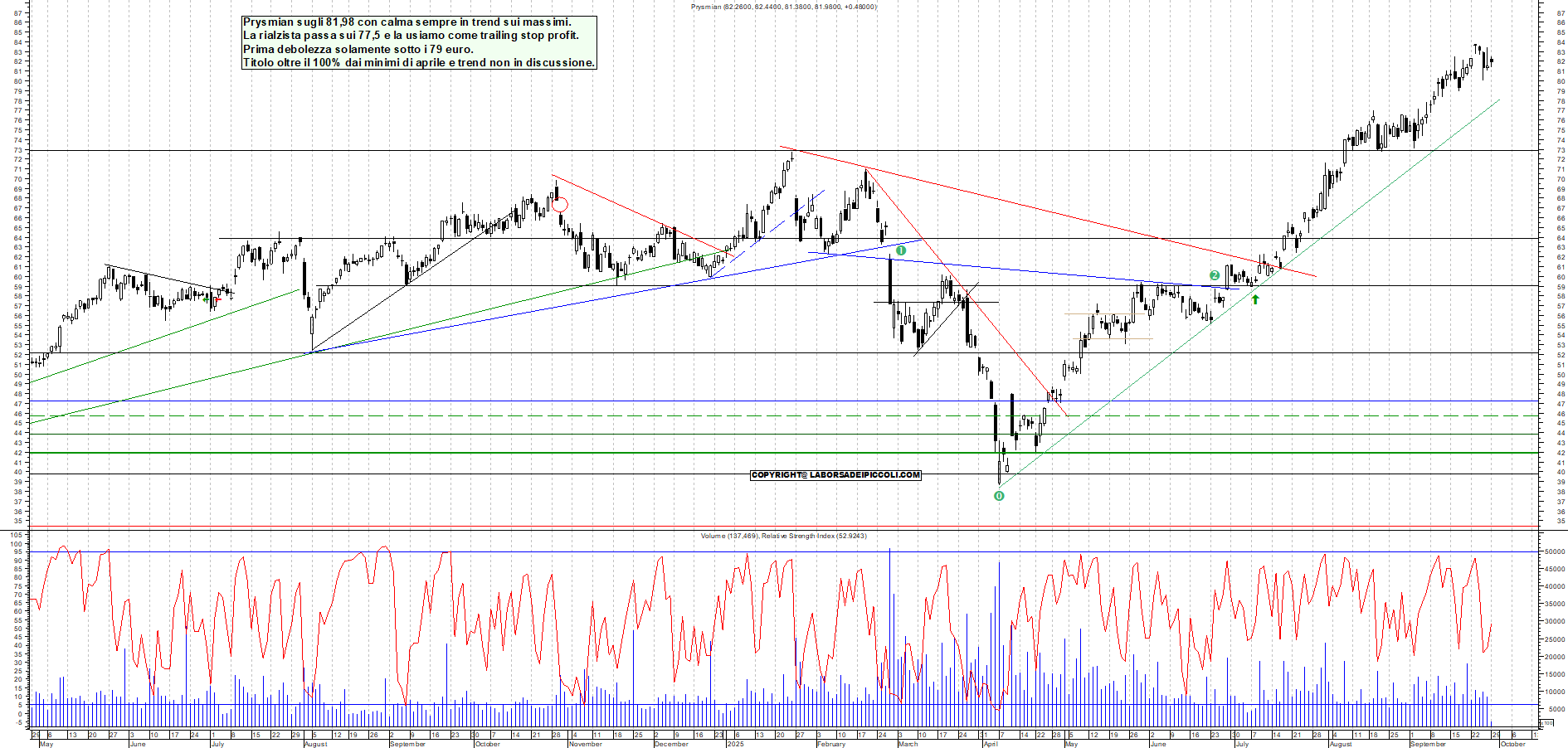Select the 2025 year label on axis
The width and height of the screenshot is (1568, 748).
click(735, 744)
